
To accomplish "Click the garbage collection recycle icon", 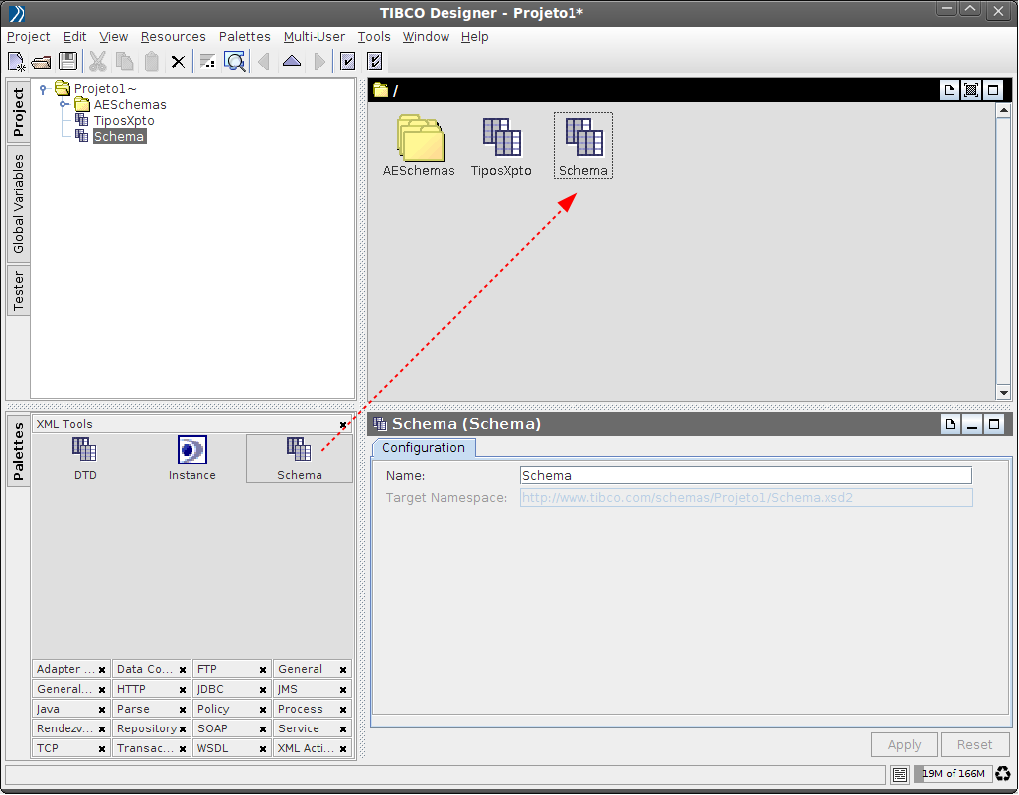I will pos(1002,774).
